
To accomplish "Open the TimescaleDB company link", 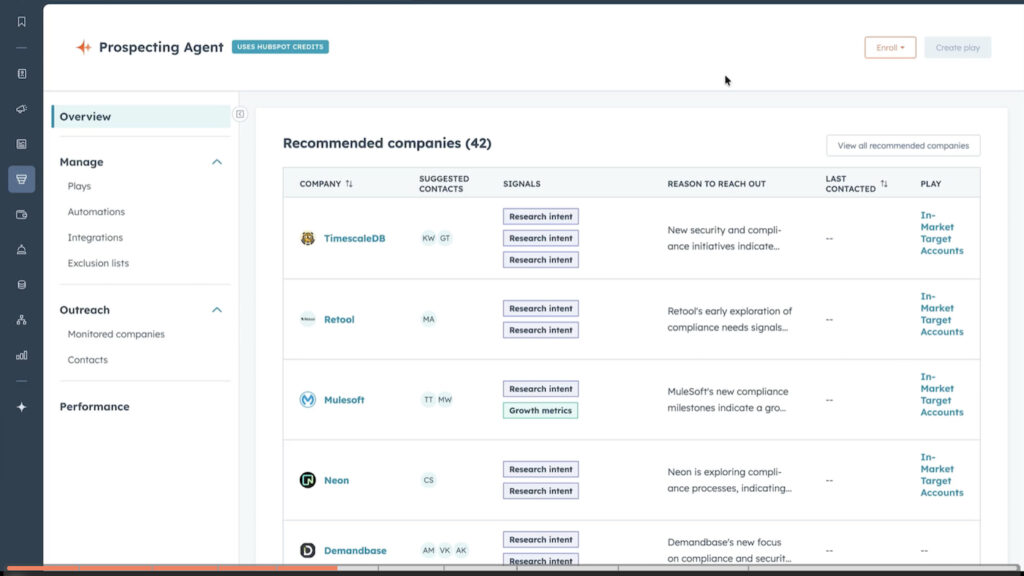I will coord(355,238).
